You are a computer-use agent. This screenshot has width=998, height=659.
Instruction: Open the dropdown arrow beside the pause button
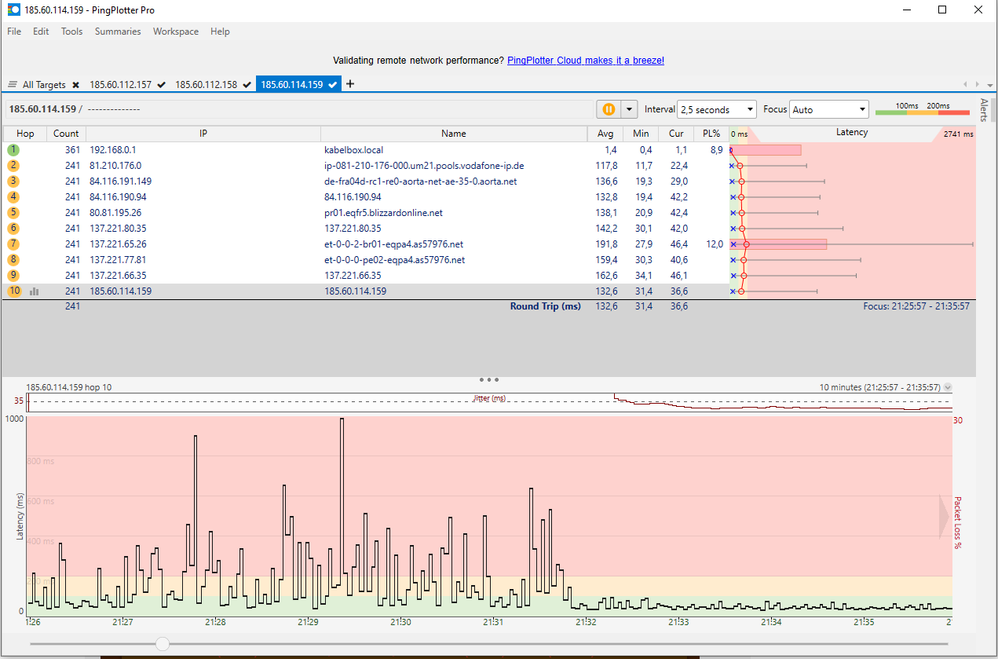click(629, 109)
